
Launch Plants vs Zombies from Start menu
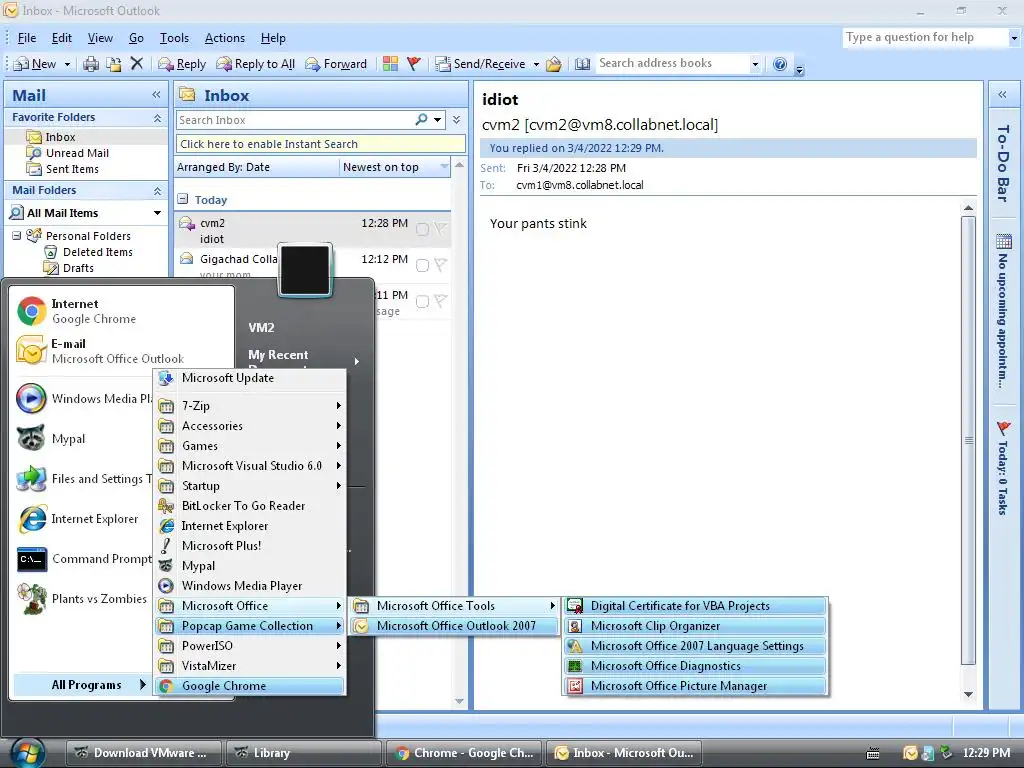[82, 599]
